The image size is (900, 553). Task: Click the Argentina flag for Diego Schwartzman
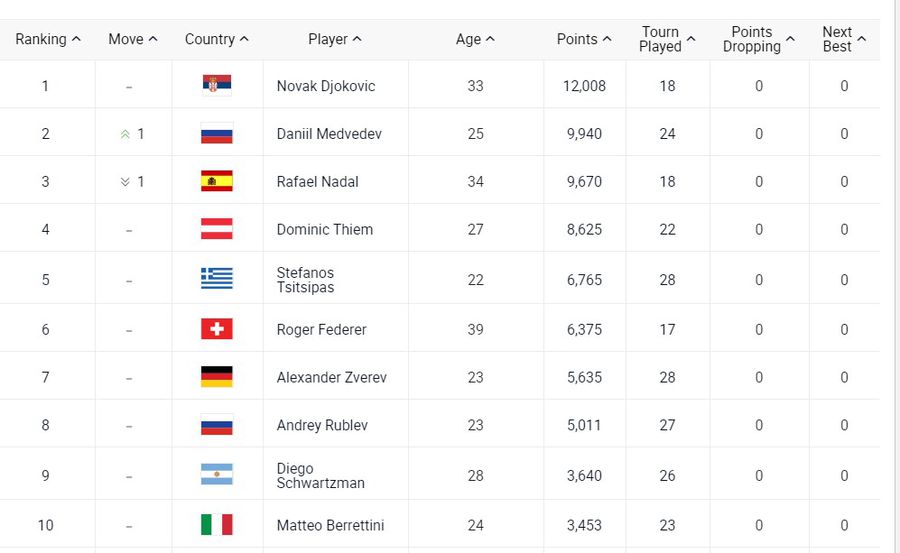click(217, 474)
